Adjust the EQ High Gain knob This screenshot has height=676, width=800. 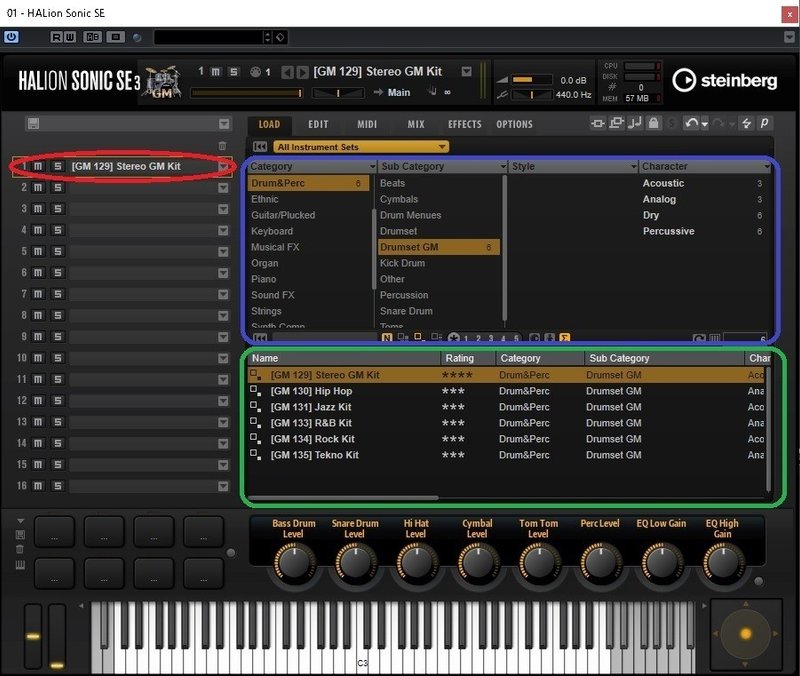tap(722, 564)
